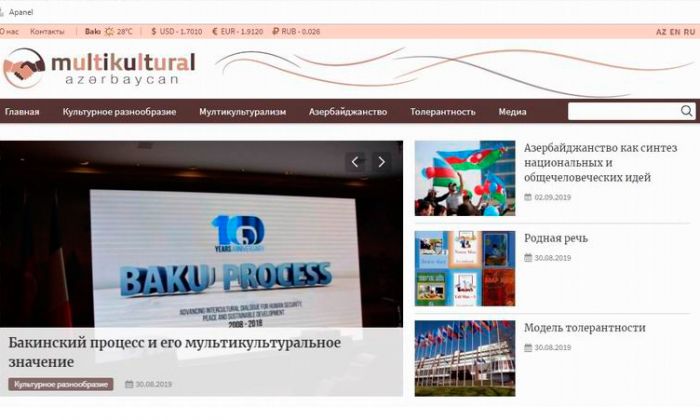
Task: Open the Главная menu item
Action: [22, 112]
